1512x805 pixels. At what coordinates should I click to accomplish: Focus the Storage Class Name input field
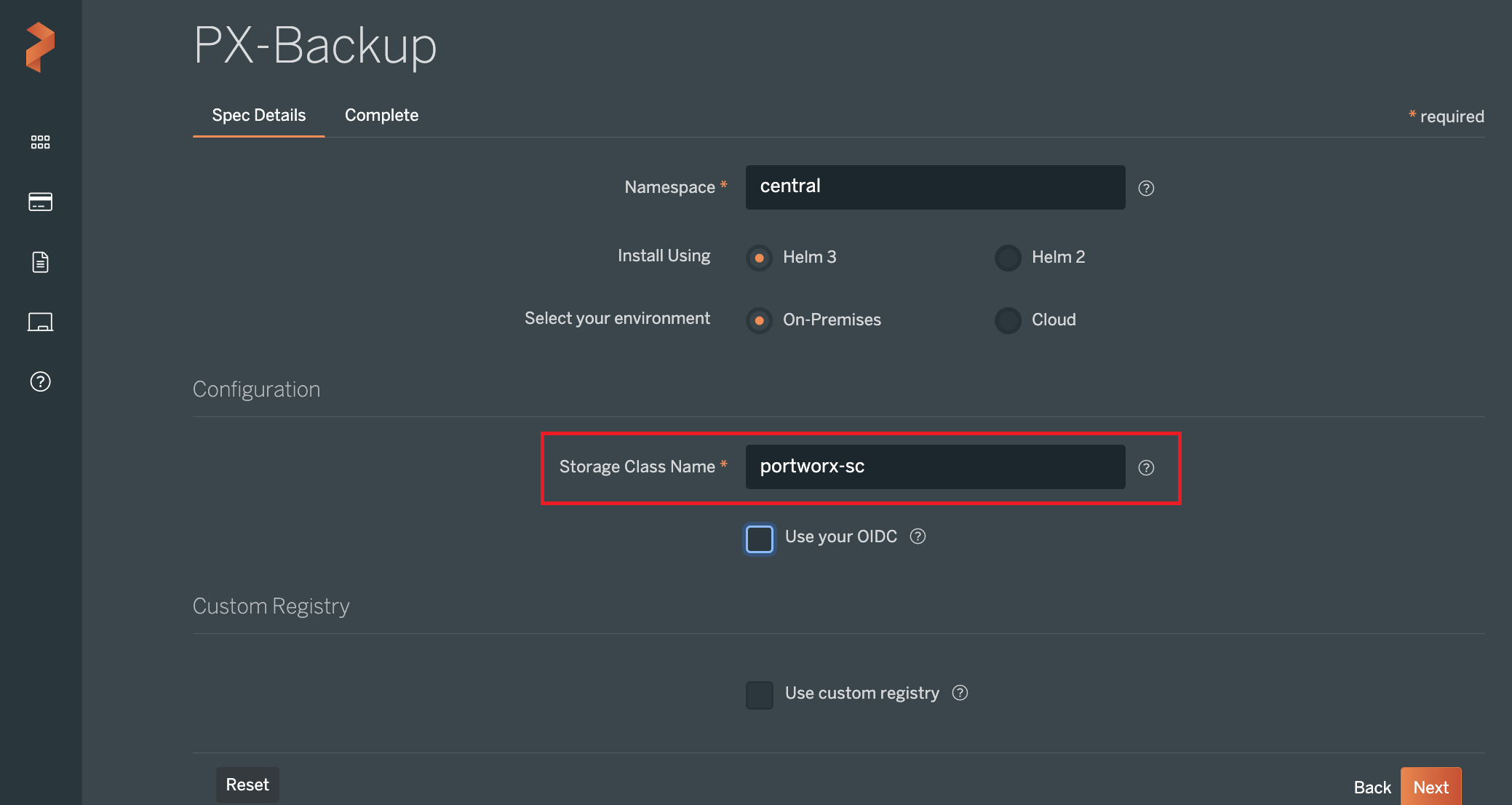(x=935, y=467)
